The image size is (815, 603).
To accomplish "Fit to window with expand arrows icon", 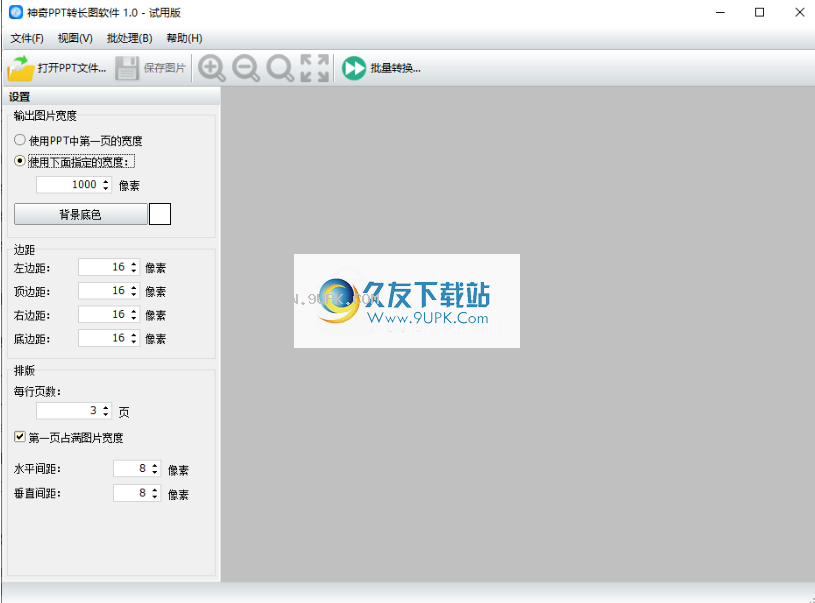I will tap(315, 68).
